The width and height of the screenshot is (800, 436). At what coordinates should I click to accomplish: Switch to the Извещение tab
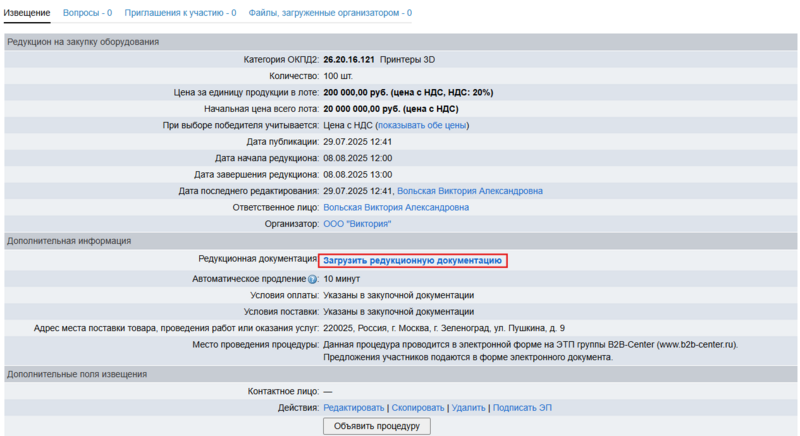(x=28, y=13)
